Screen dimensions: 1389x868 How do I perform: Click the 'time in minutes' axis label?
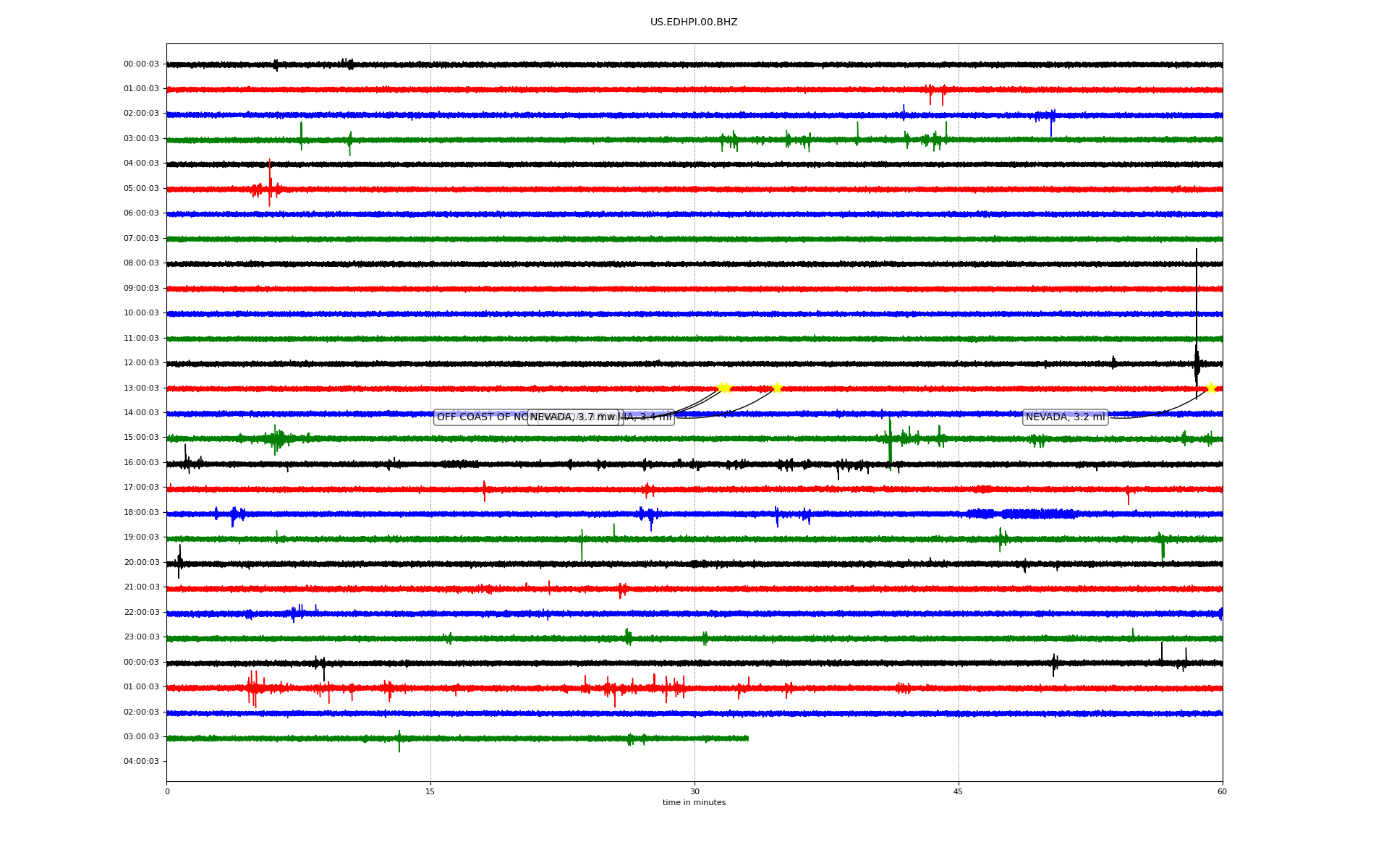[x=694, y=803]
